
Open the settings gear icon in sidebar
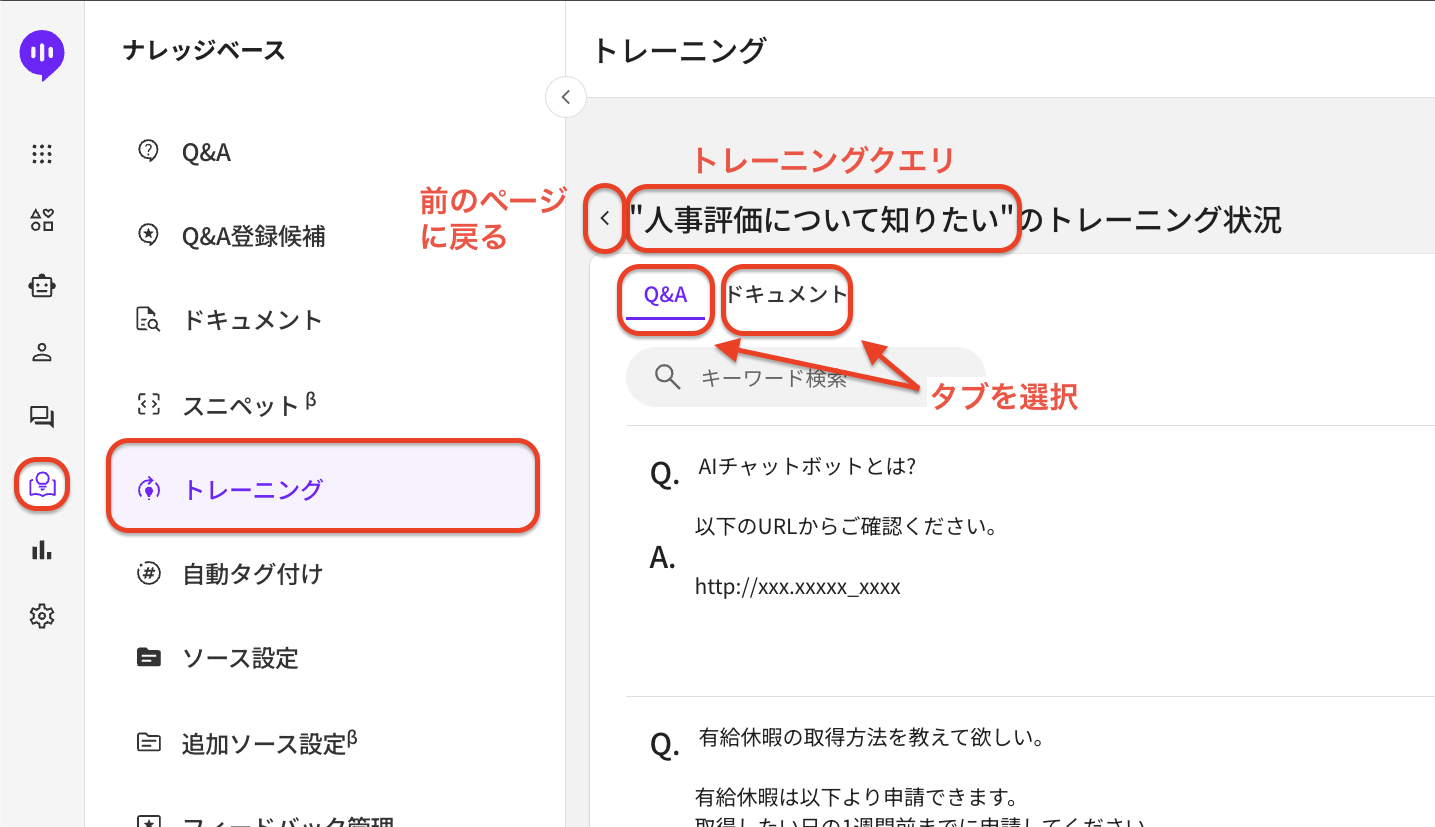42,616
